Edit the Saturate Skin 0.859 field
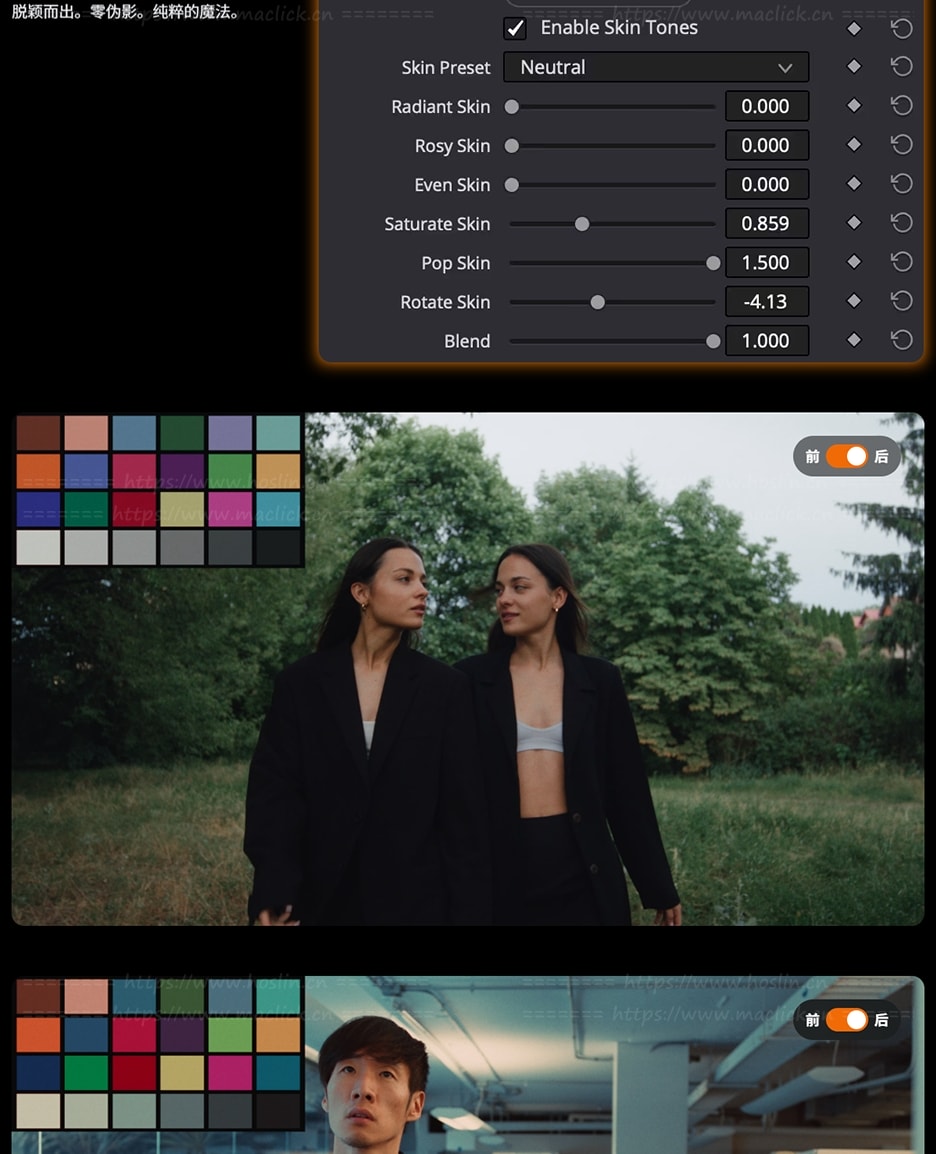Image resolution: width=936 pixels, height=1154 pixels. [x=767, y=223]
